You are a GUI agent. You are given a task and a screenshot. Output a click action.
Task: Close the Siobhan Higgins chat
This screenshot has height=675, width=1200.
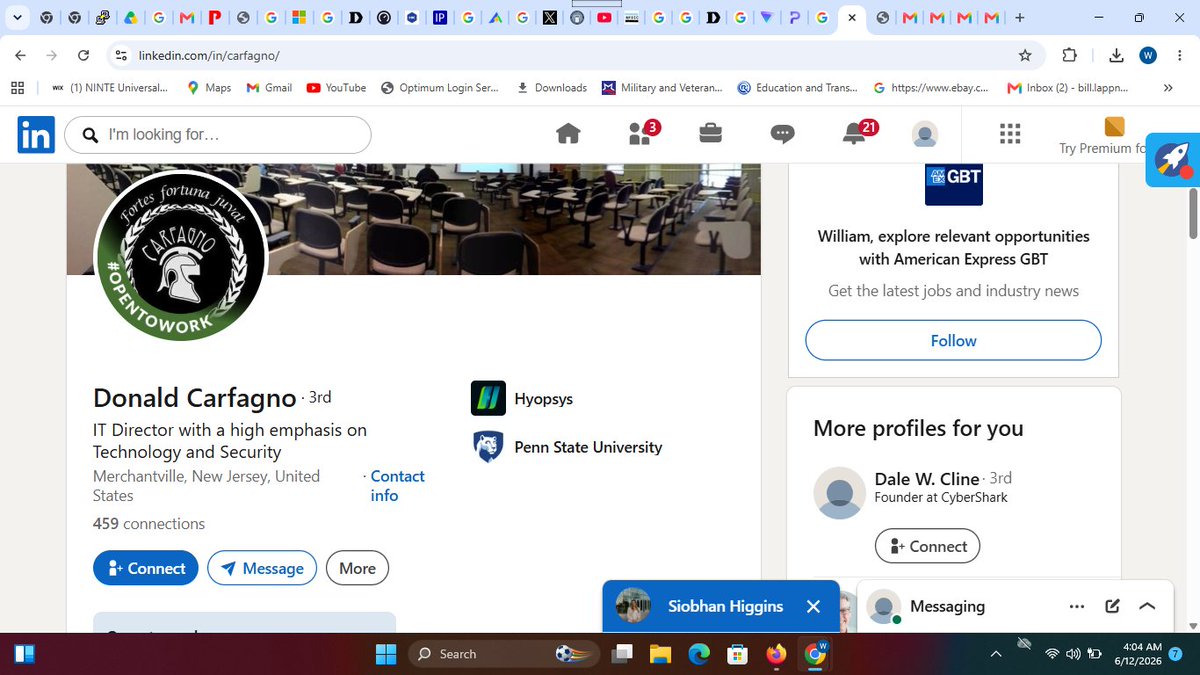click(813, 606)
